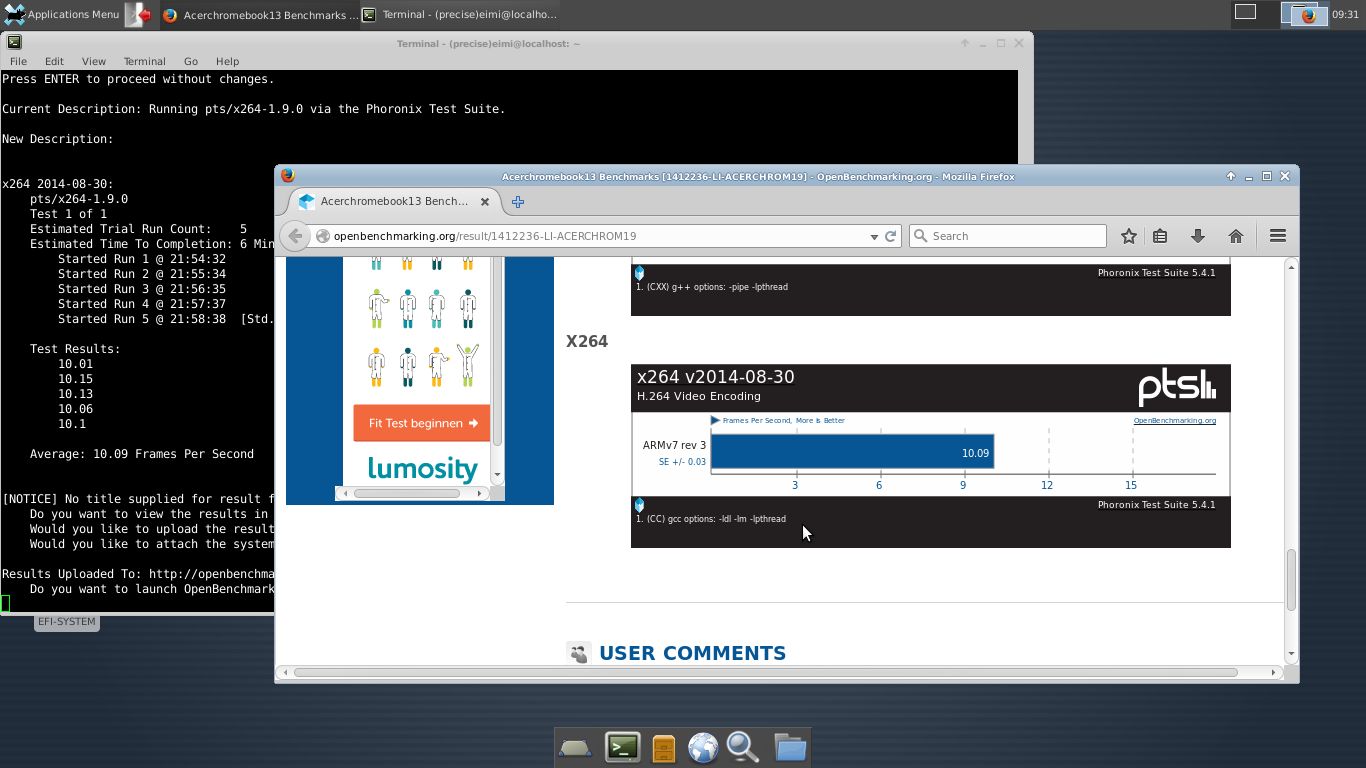Reload the OpenBenchmarking result page
This screenshot has width=1366, height=768.
tap(890, 236)
